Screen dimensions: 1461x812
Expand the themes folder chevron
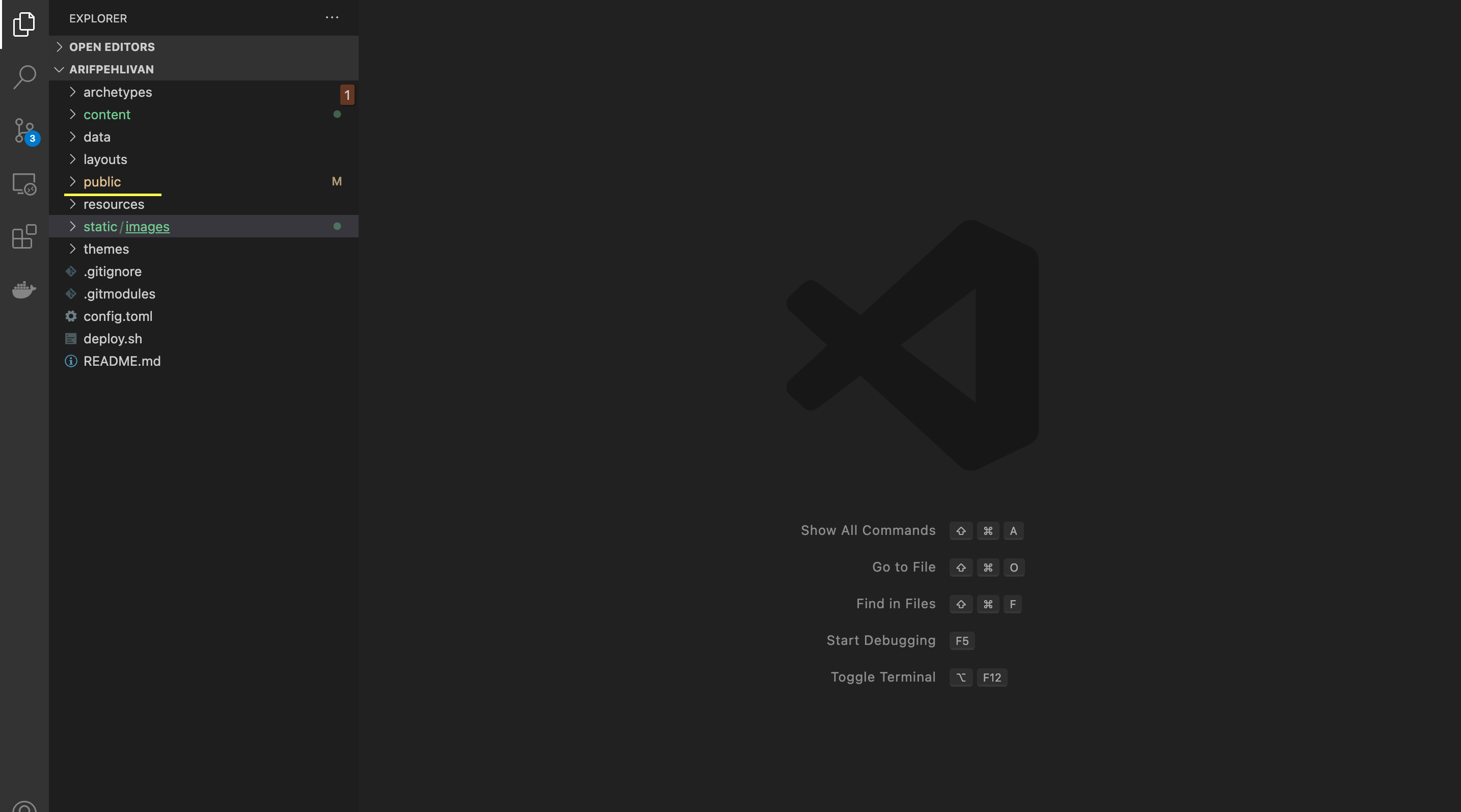[72, 249]
